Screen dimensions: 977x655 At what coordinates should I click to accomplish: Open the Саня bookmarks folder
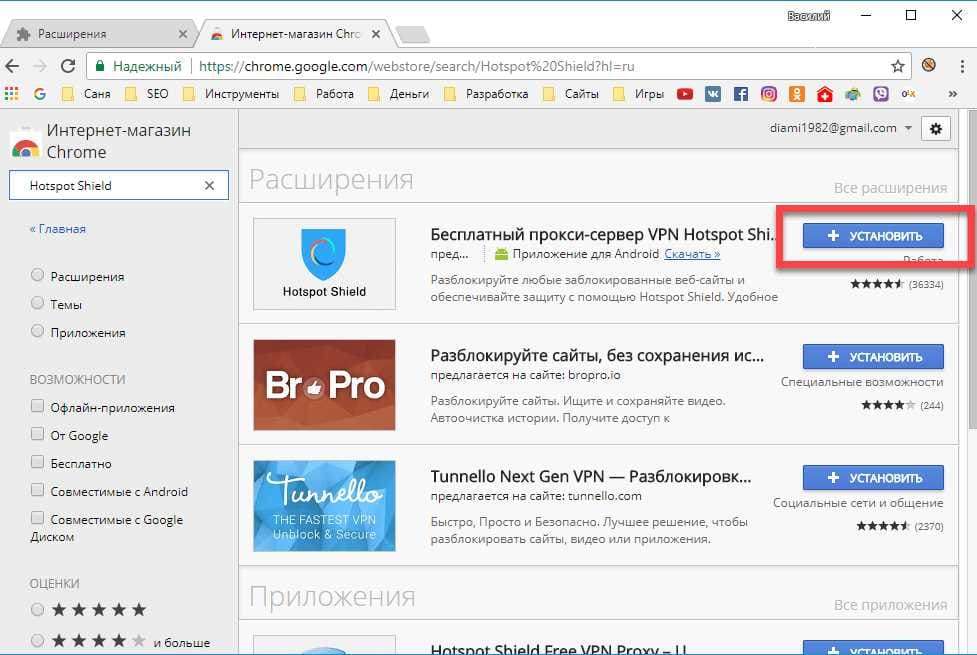(x=87, y=94)
